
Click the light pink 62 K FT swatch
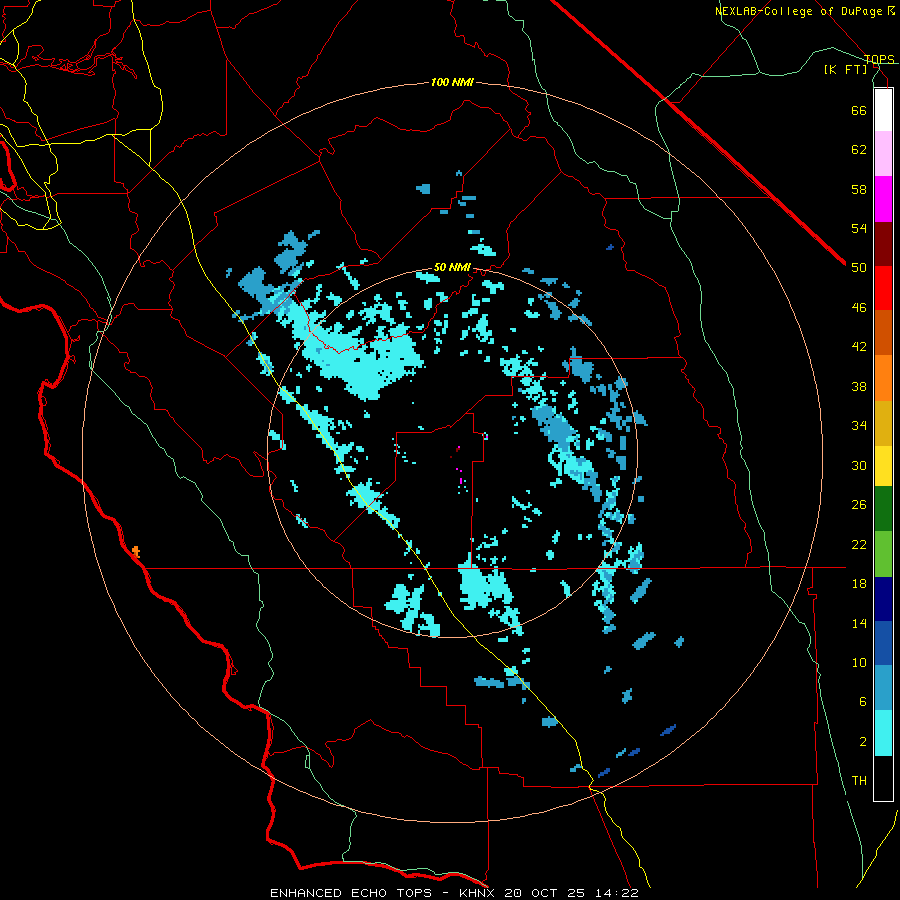(x=883, y=154)
